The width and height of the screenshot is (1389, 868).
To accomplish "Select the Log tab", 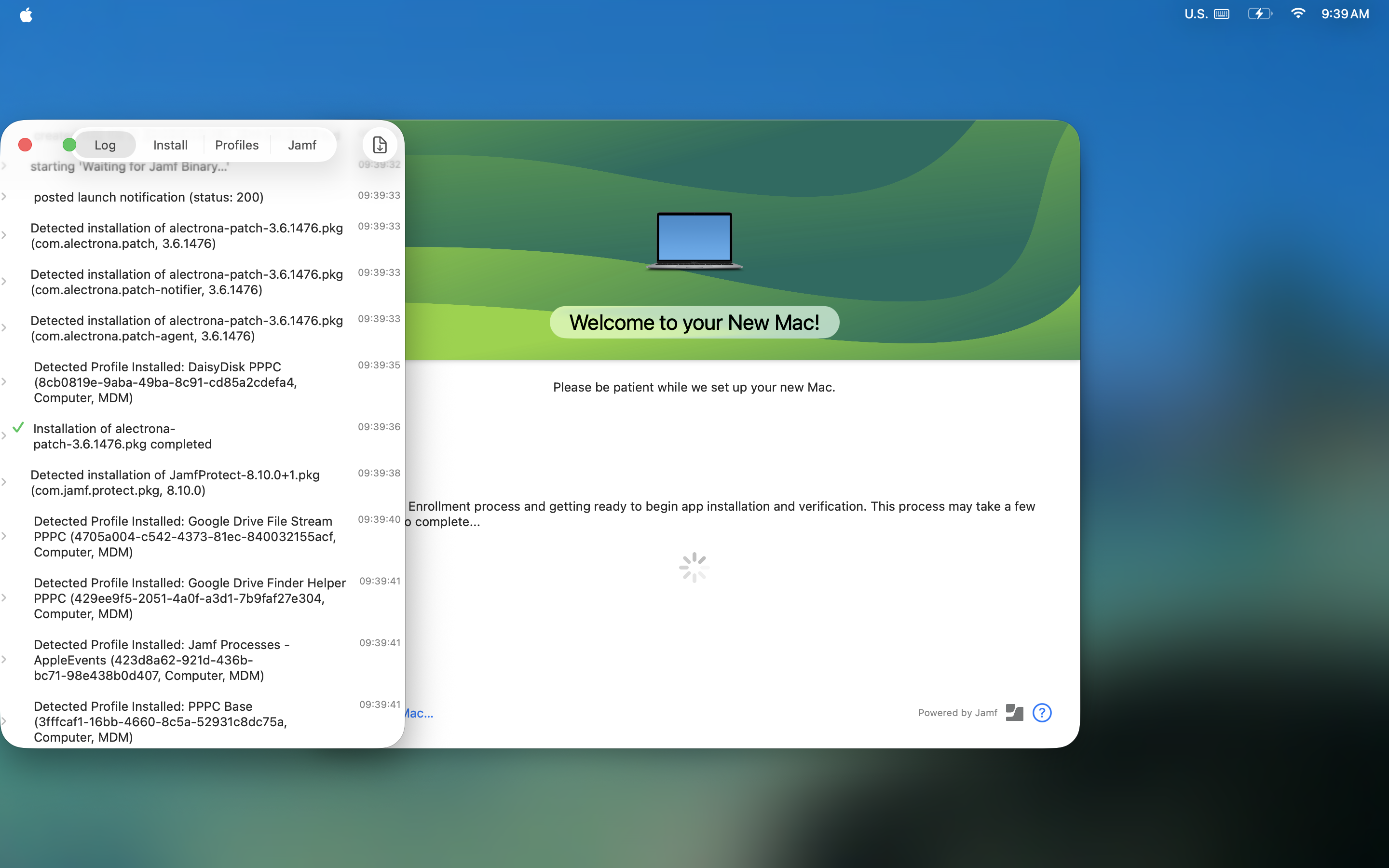I will point(105,145).
